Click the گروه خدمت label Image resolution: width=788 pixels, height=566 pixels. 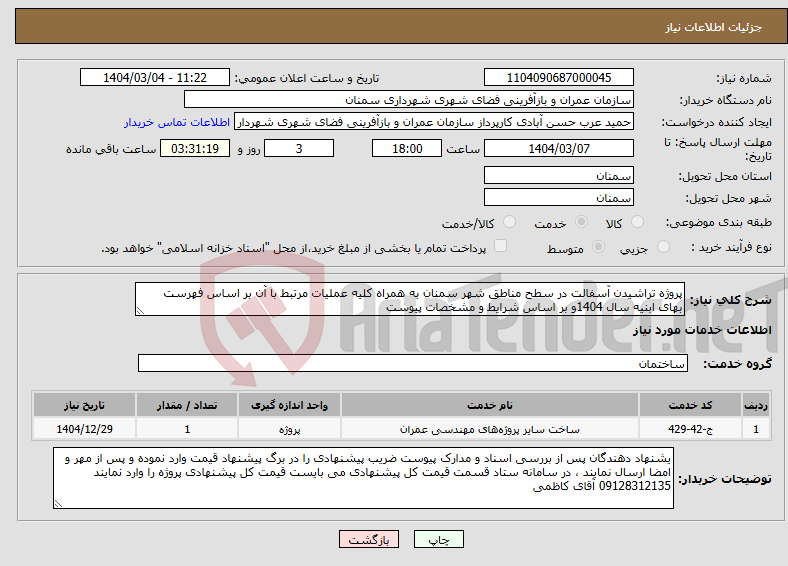click(x=737, y=364)
